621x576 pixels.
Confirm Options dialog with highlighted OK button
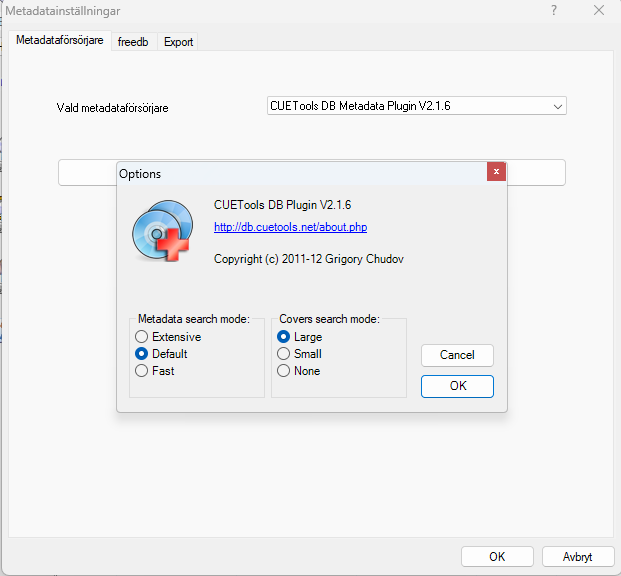(x=457, y=386)
